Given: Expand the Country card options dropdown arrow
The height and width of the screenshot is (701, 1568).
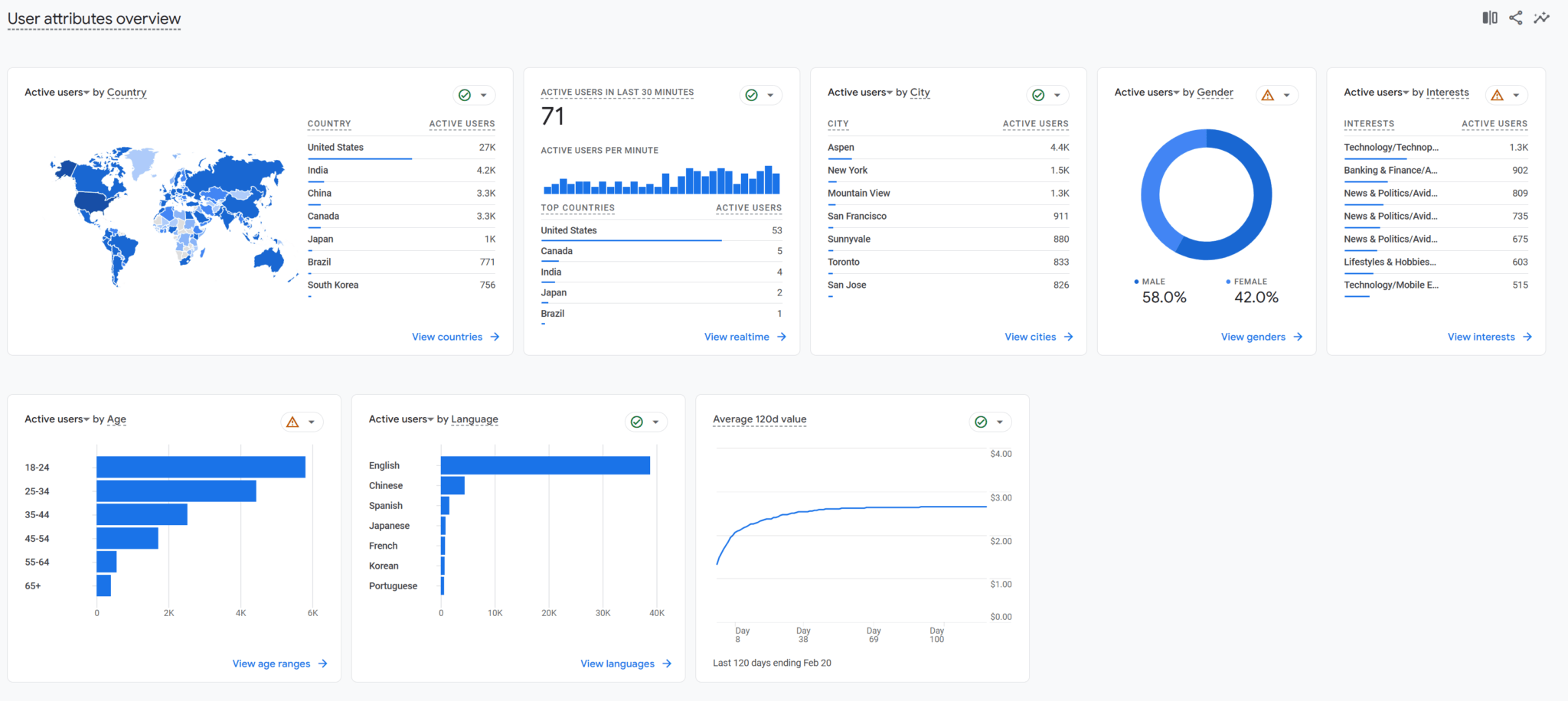Looking at the screenshot, I should pos(484,95).
